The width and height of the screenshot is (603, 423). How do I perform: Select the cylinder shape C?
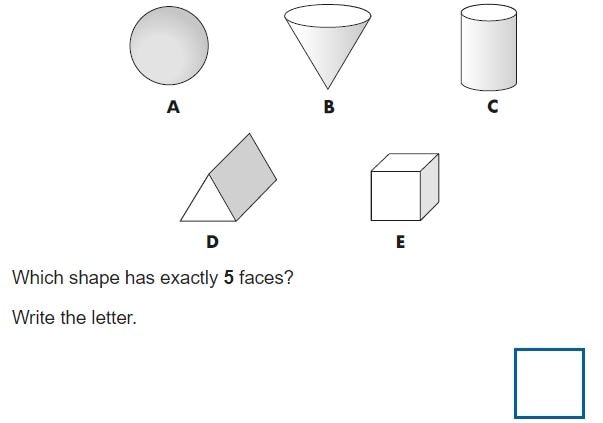point(489,47)
